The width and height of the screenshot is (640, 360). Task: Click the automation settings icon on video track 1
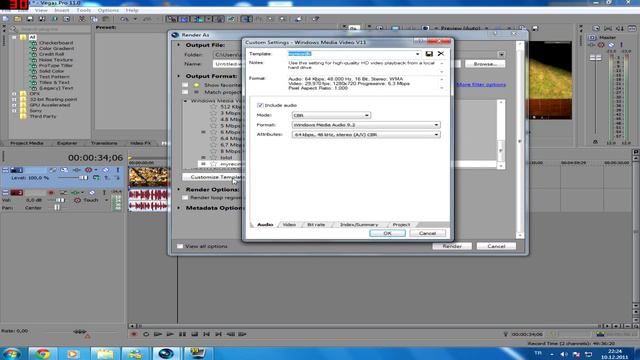pyautogui.click(x=89, y=170)
